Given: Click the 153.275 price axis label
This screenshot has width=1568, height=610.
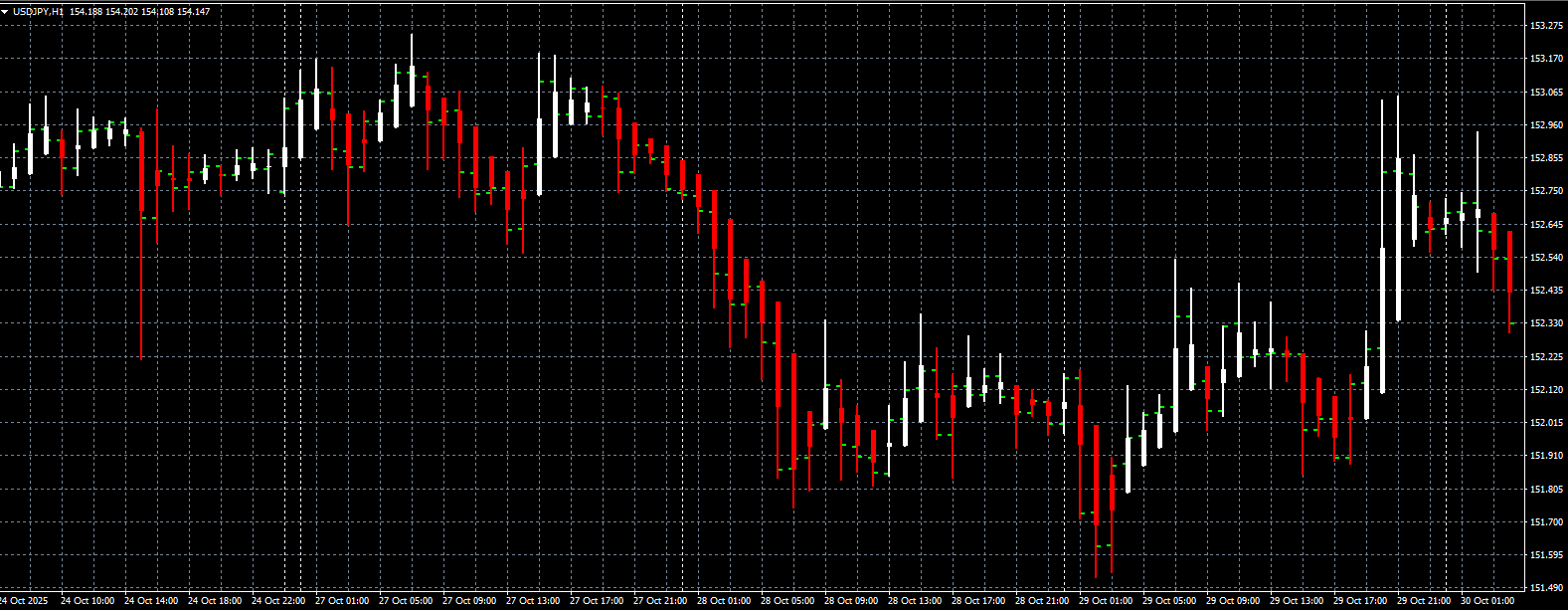Looking at the screenshot, I should click(x=1546, y=26).
